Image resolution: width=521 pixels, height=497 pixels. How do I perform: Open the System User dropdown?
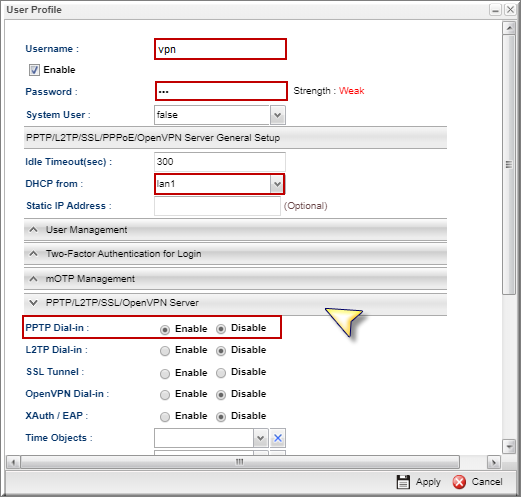pos(278,115)
